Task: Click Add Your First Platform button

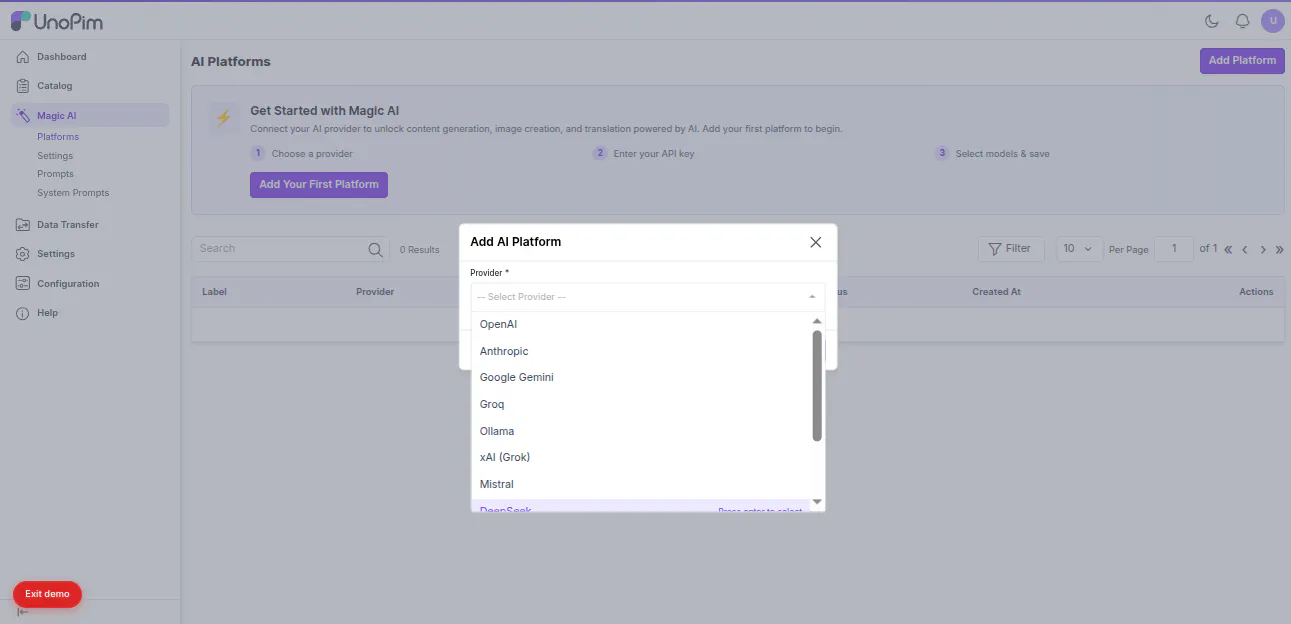Action: [319, 185]
